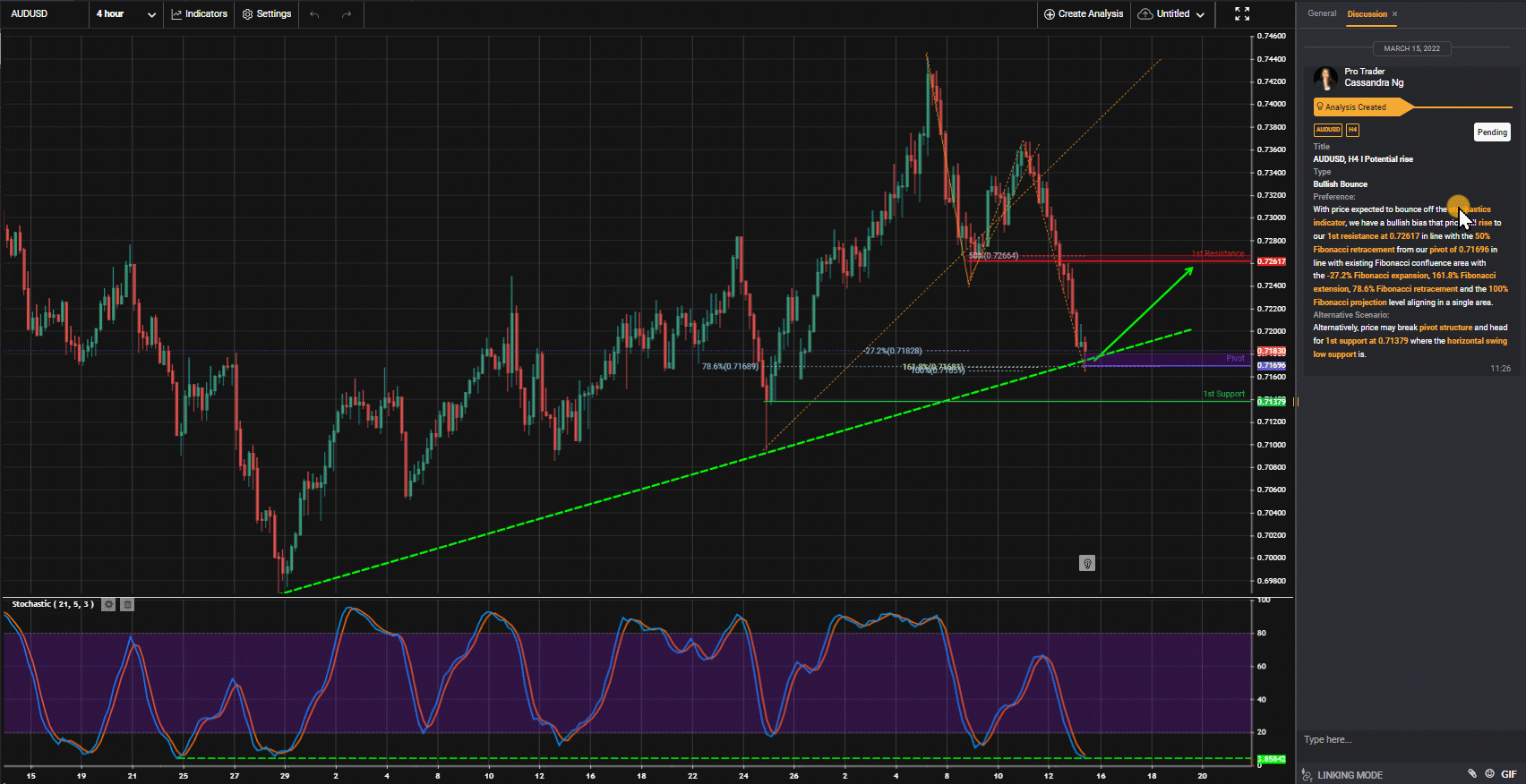
Task: Click the current price tag 0.71830
Action: (1272, 352)
